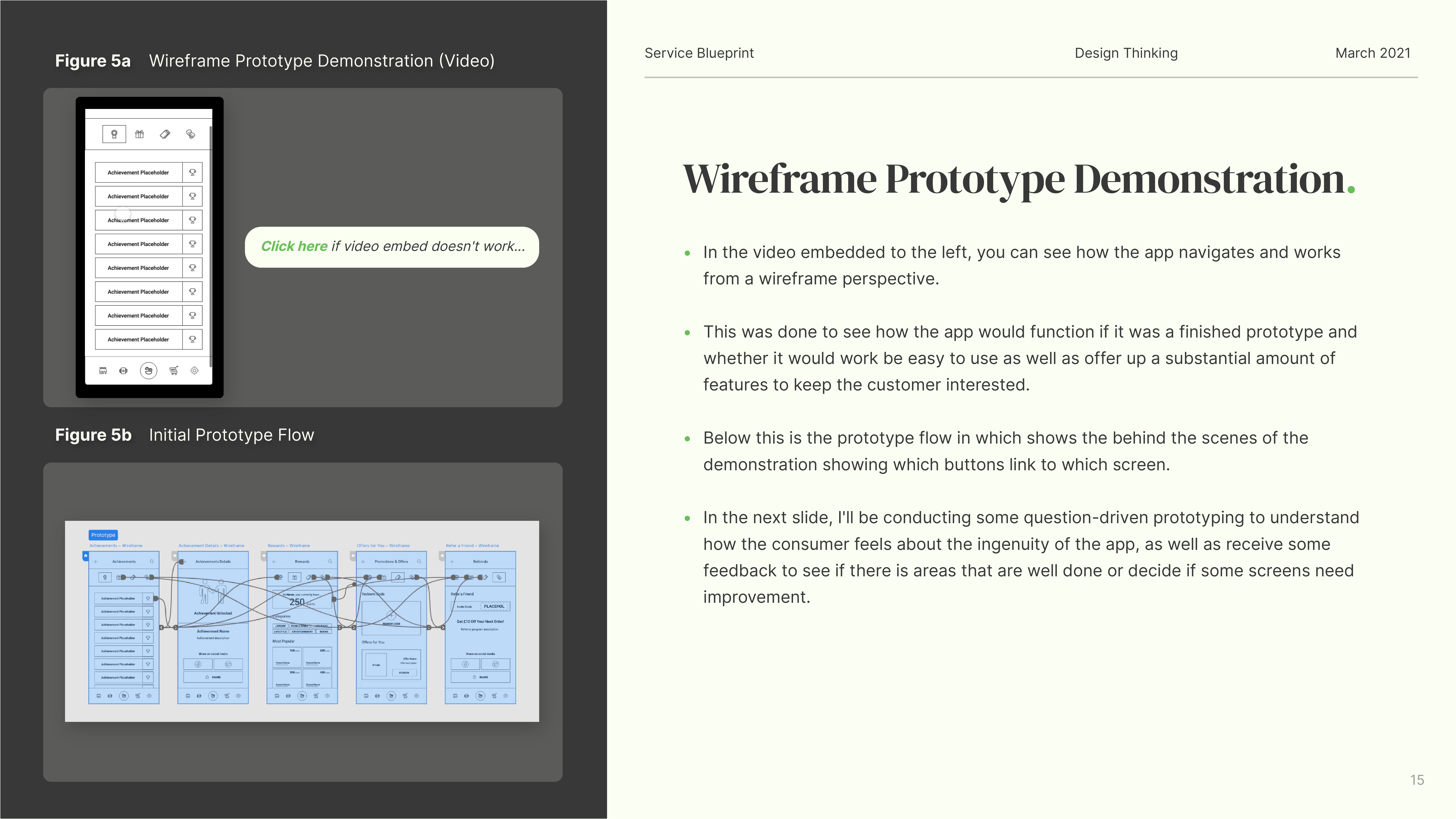Open the shopping cart icon
The height and width of the screenshot is (819, 1456).
point(174,371)
